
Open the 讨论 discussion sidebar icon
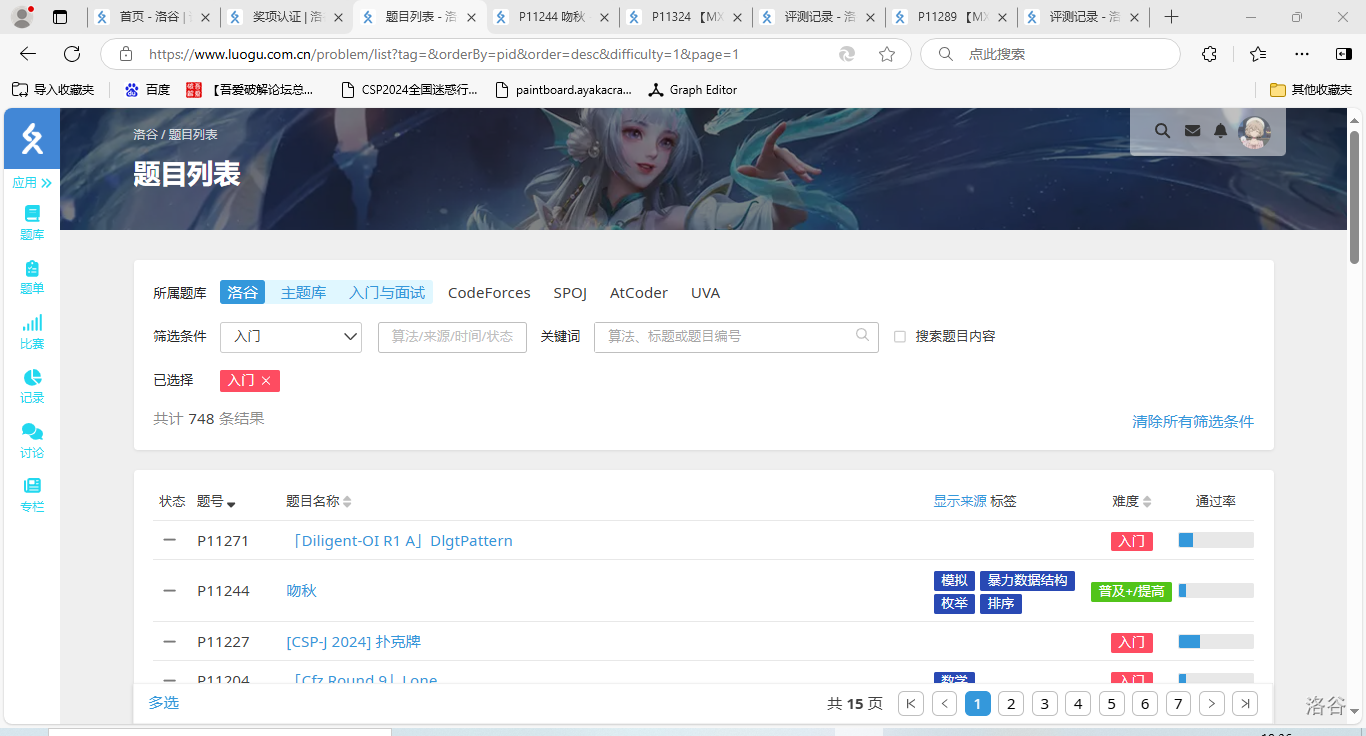pyautogui.click(x=32, y=440)
